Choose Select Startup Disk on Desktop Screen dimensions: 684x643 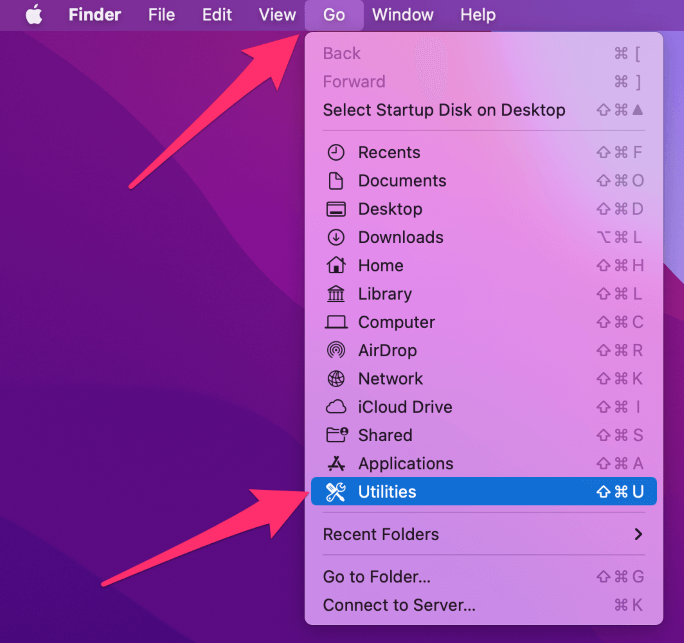pyautogui.click(x=483, y=110)
